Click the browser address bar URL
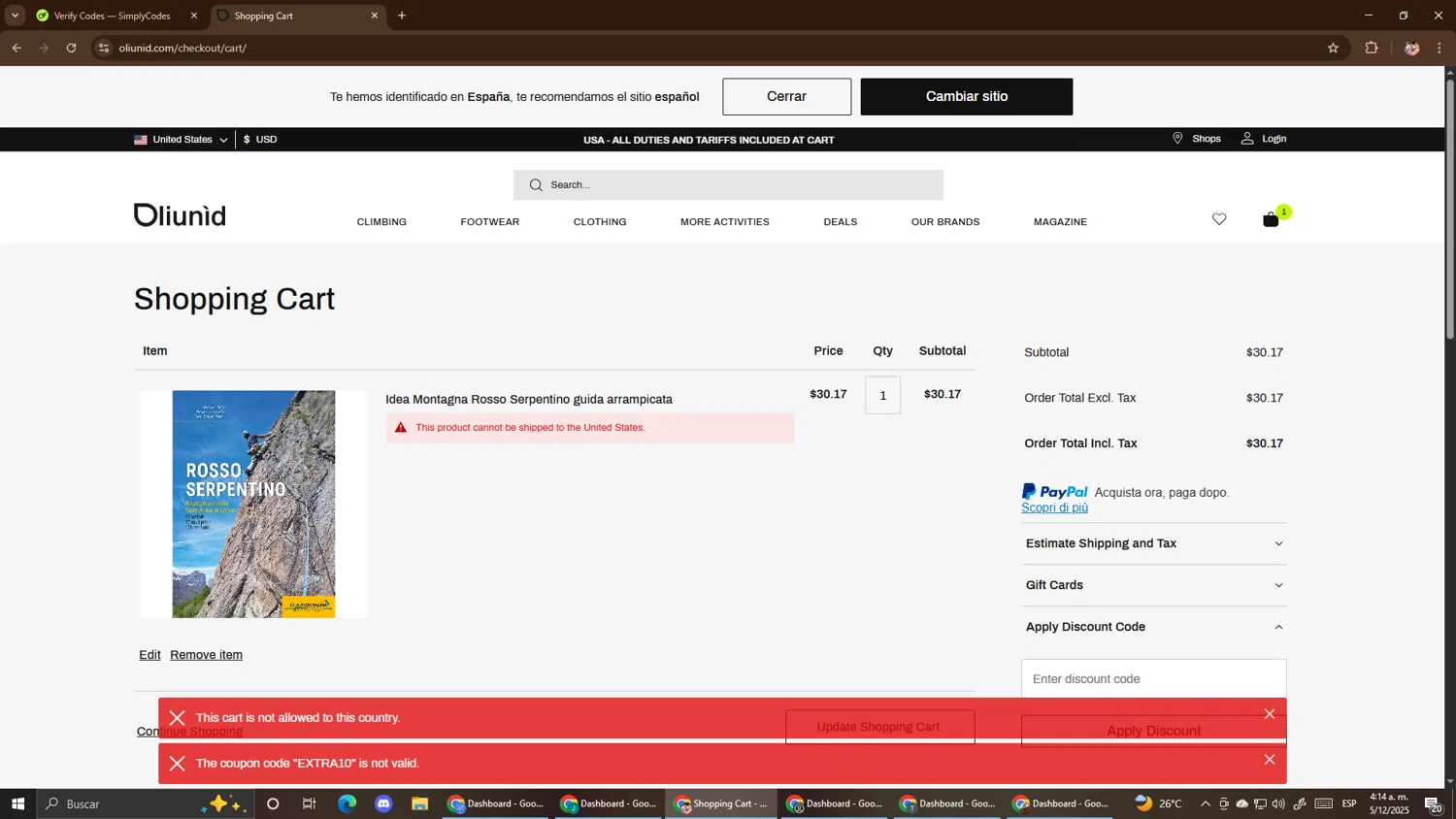1456x819 pixels. tap(182, 48)
